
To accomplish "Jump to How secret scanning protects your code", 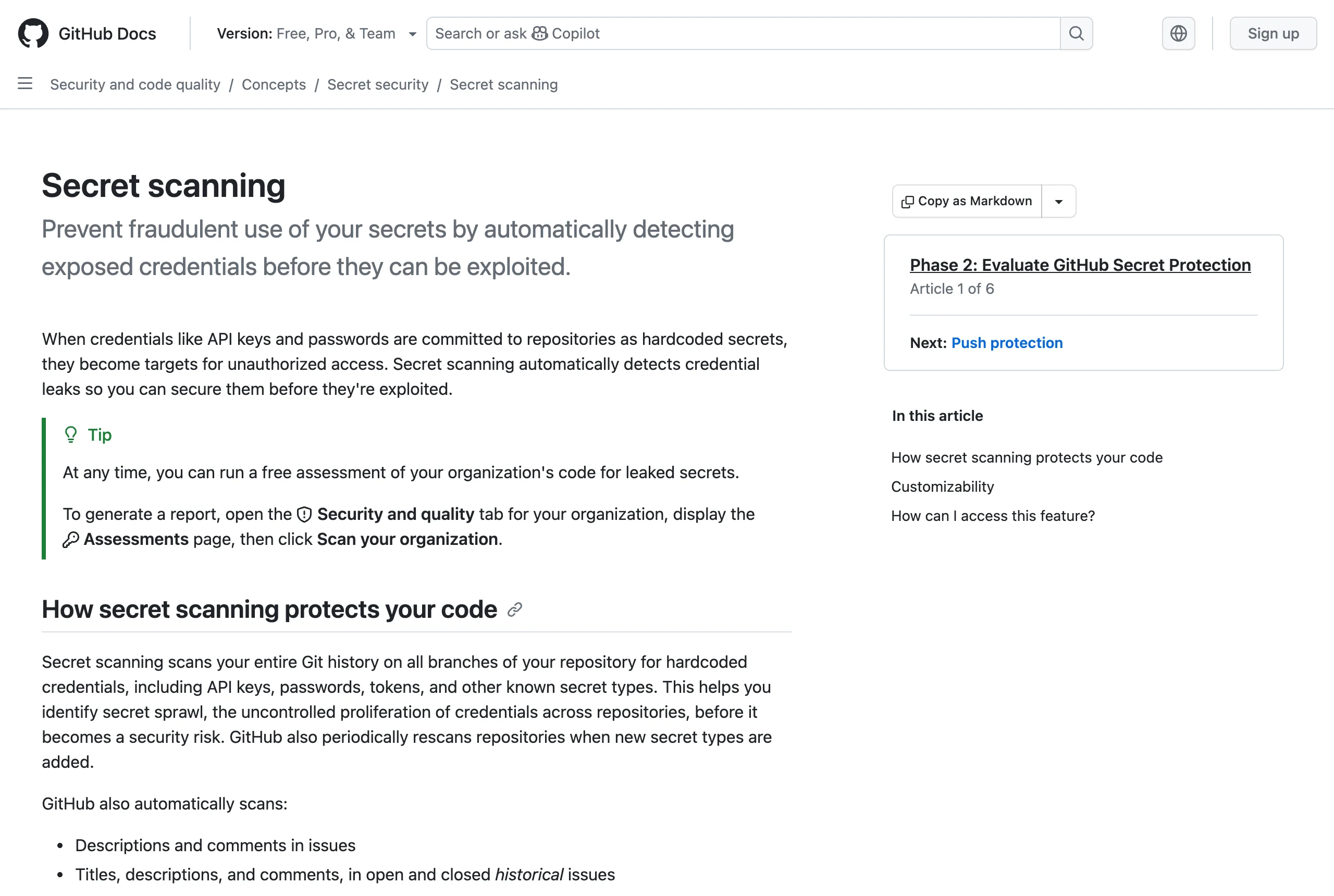I will (1027, 458).
